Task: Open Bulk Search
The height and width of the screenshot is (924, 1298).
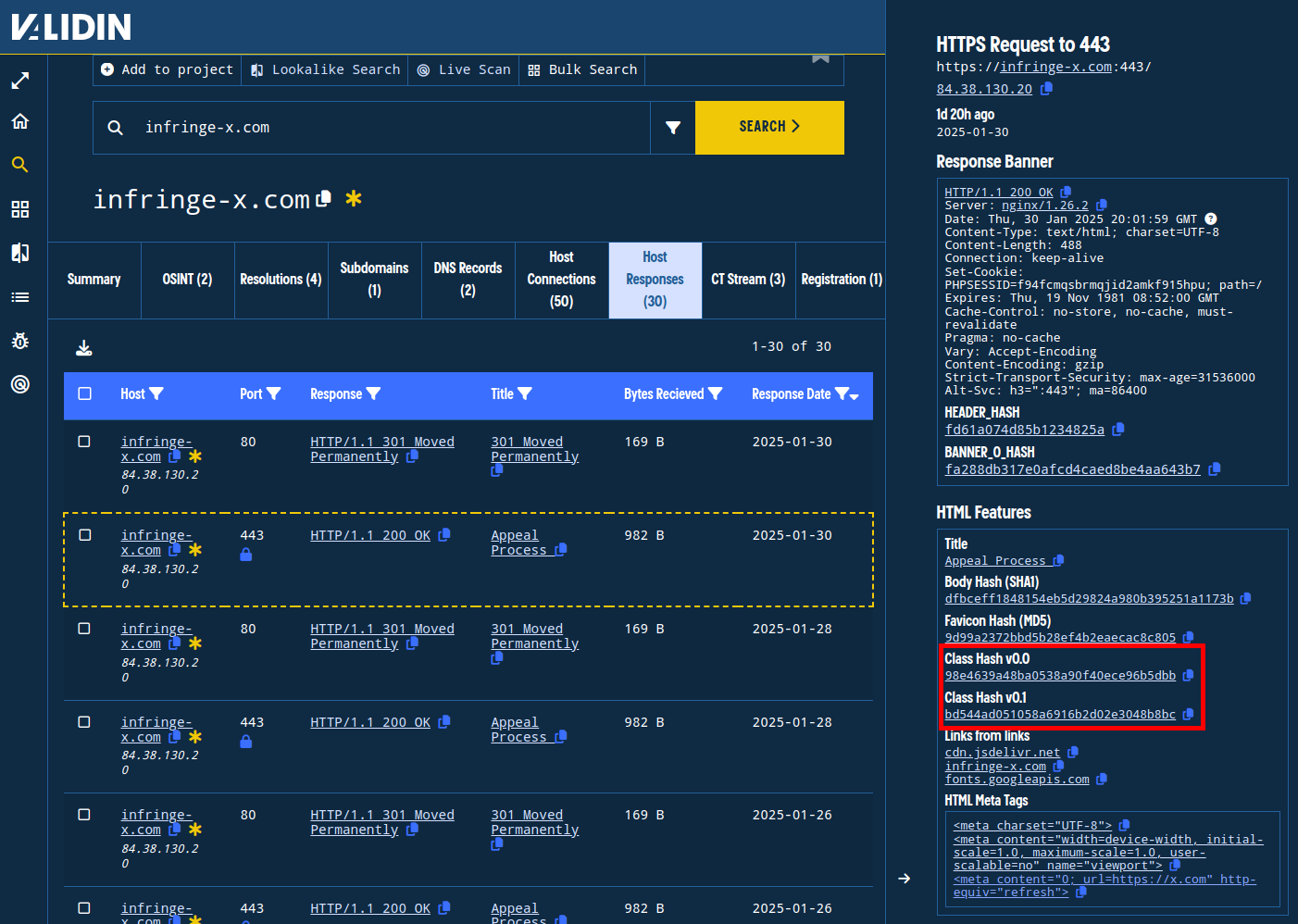Action: (x=582, y=69)
